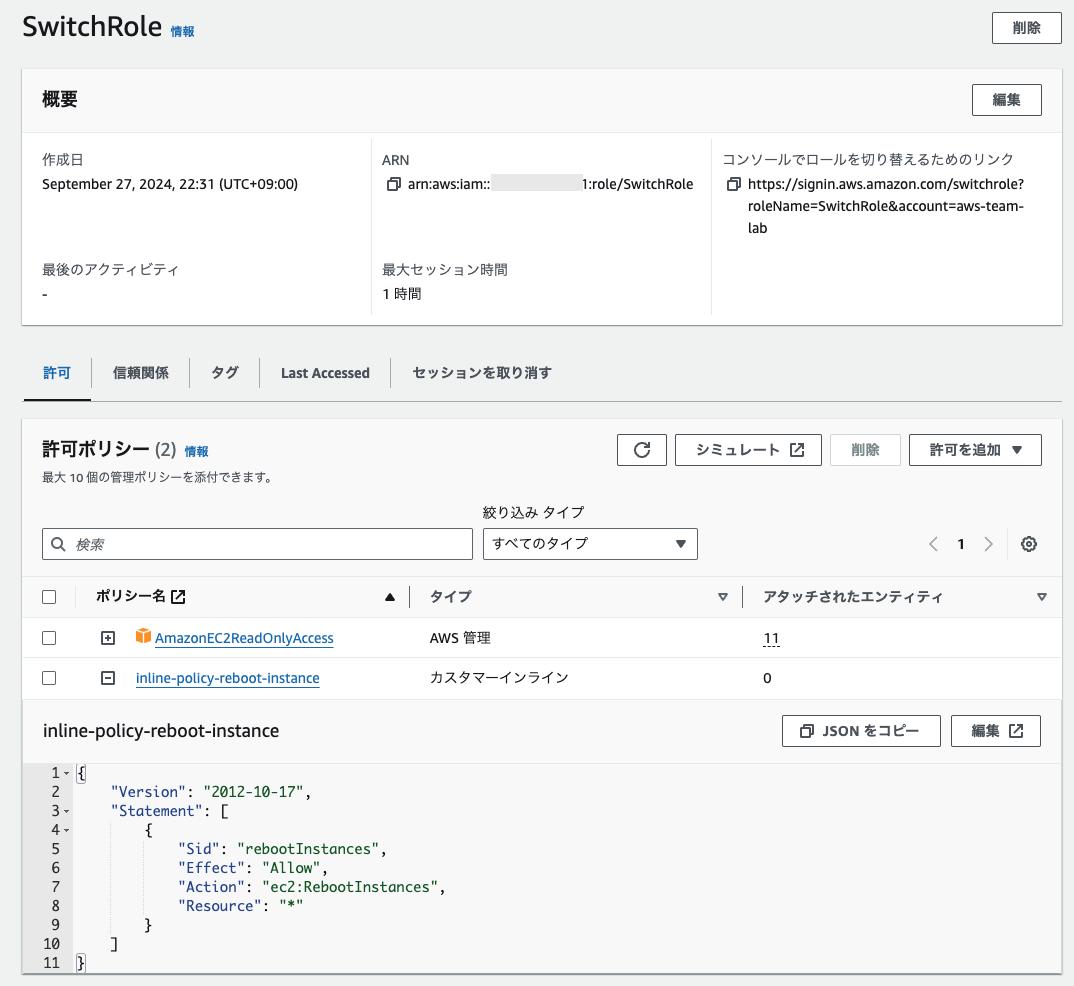This screenshot has width=1074, height=986.
Task: Open the inline-policy-reboot-instance link
Action: coord(227,678)
